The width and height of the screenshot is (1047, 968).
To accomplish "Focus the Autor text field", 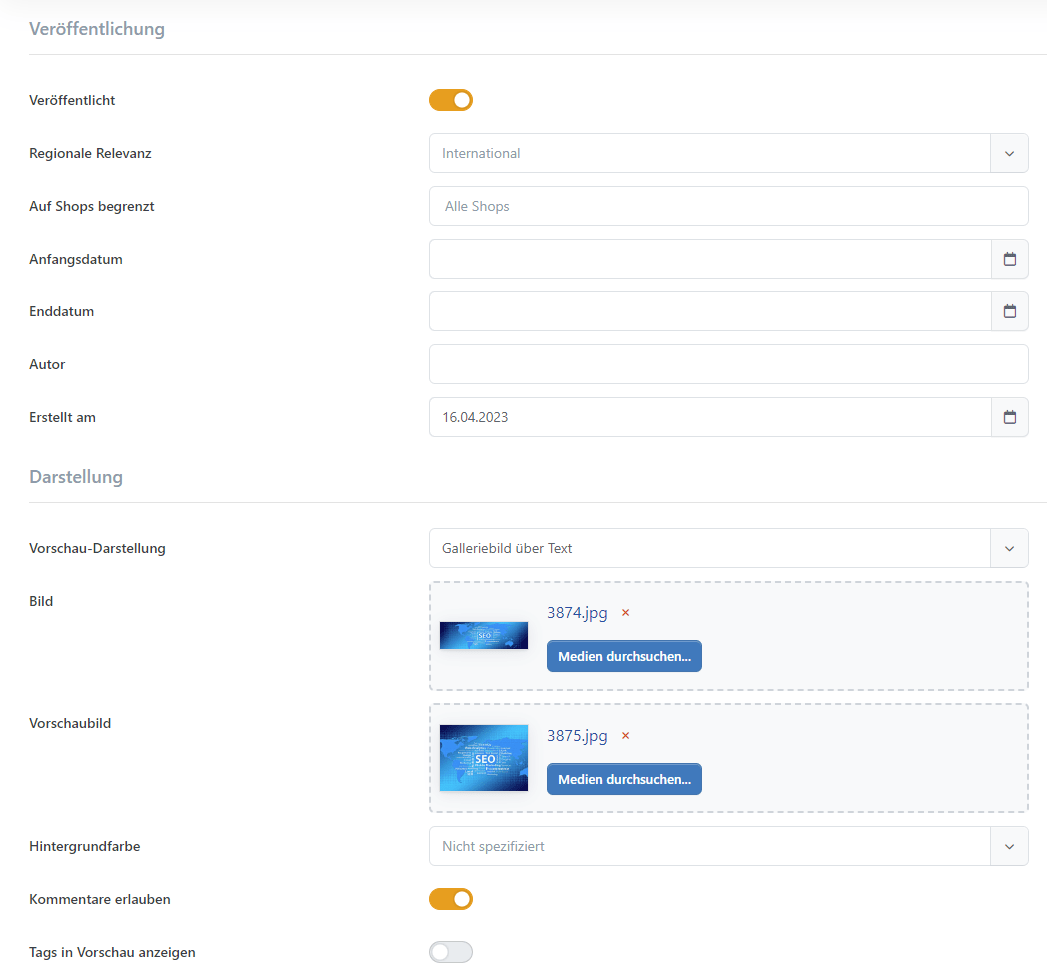I will click(x=728, y=364).
